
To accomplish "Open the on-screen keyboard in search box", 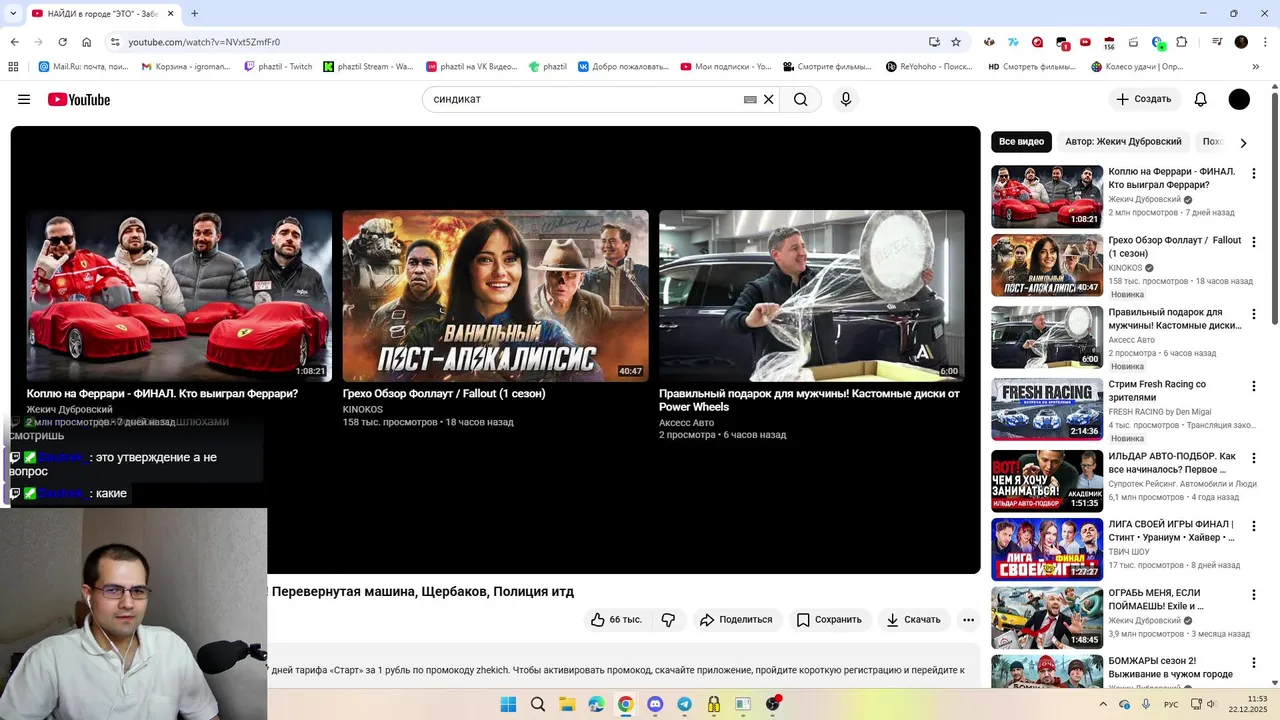I will 750,99.
